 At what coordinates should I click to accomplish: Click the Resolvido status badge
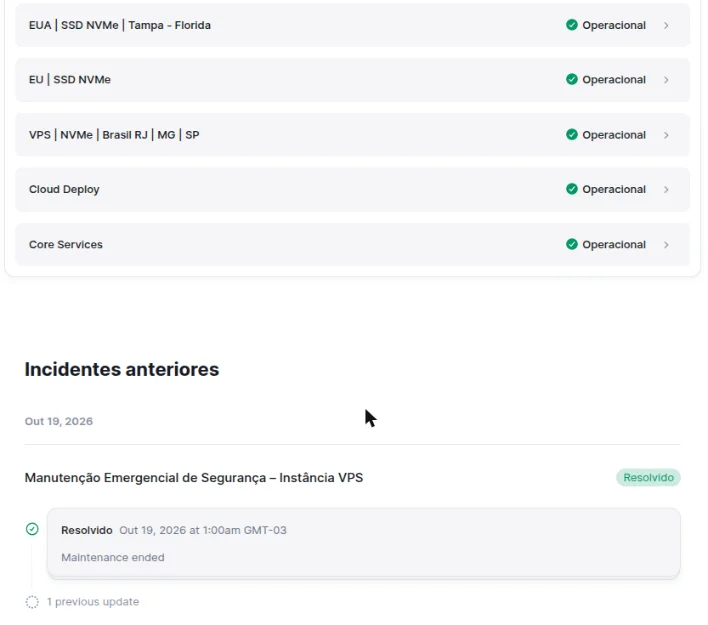point(648,477)
